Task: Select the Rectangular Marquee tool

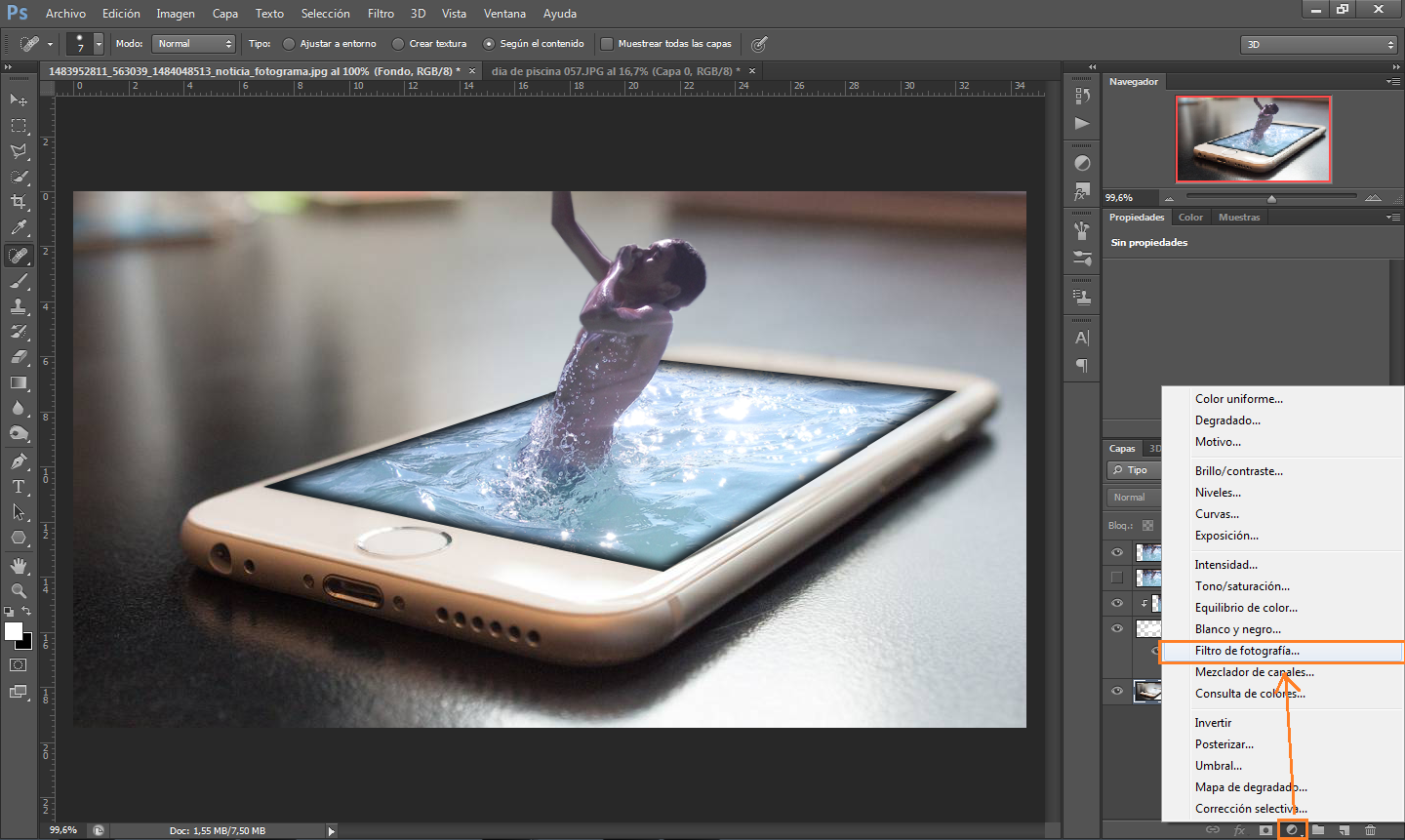Action: tap(19, 126)
